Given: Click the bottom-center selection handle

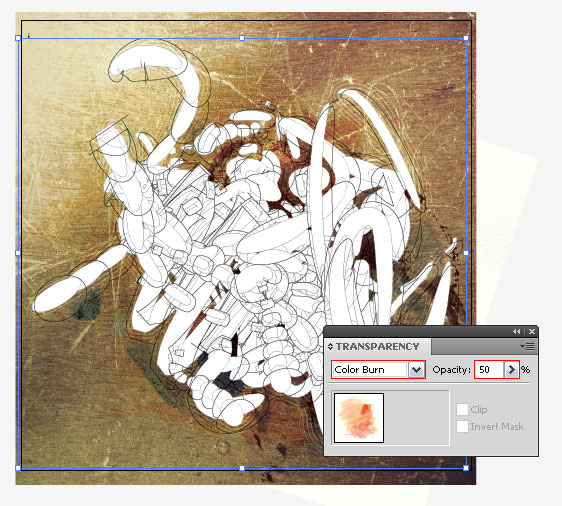Looking at the screenshot, I should pos(242,468).
